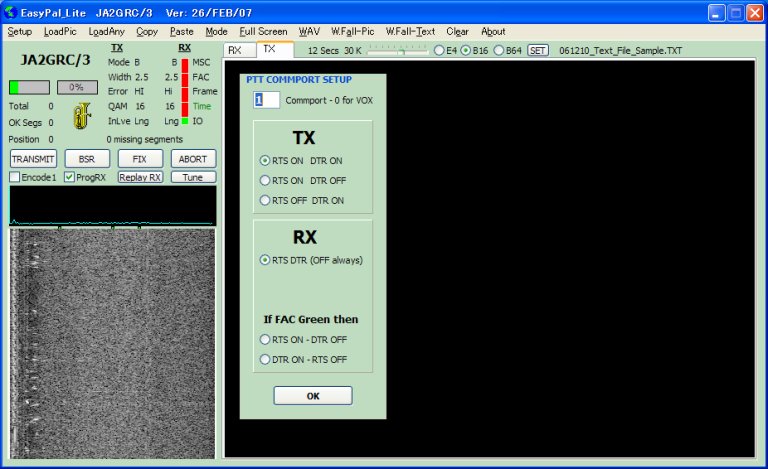The height and width of the screenshot is (469, 768).
Task: Click the JA2GRC/3 callsign label
Action: click(55, 60)
